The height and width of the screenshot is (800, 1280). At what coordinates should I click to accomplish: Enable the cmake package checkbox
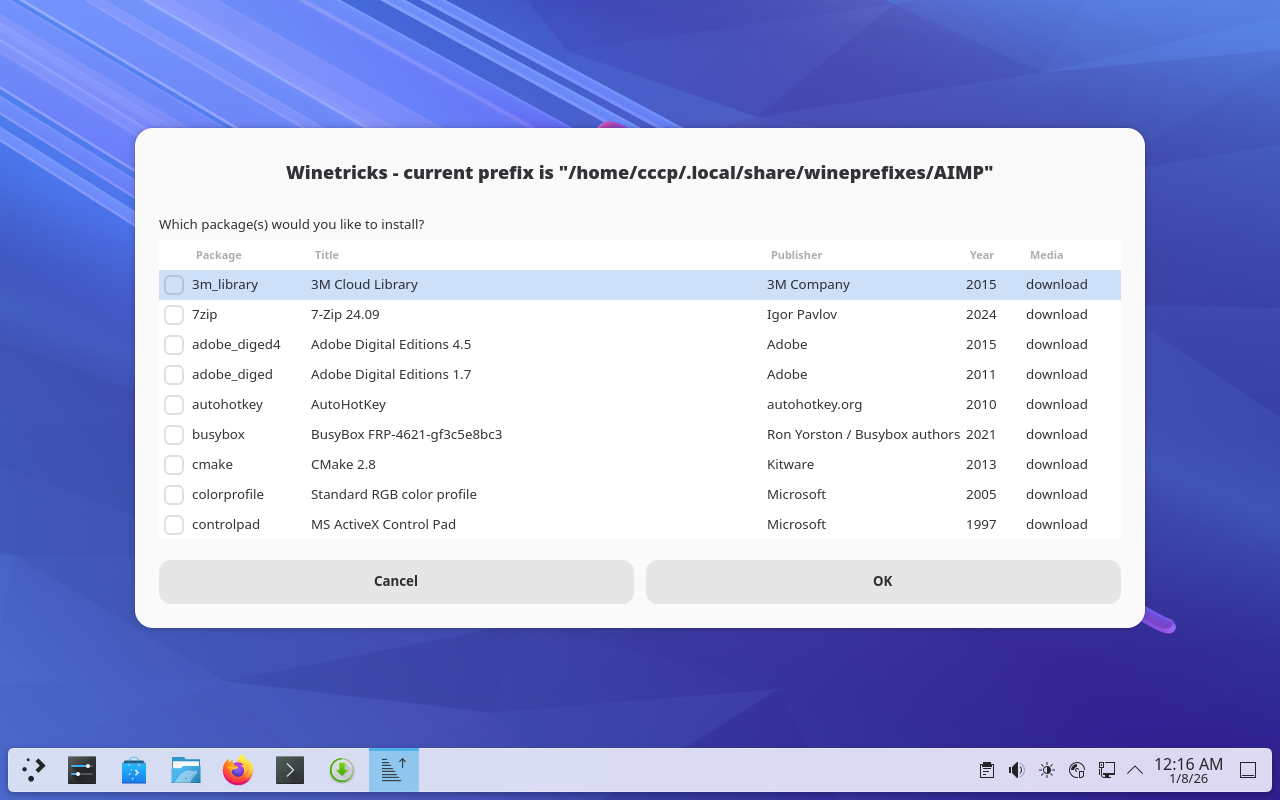point(174,465)
